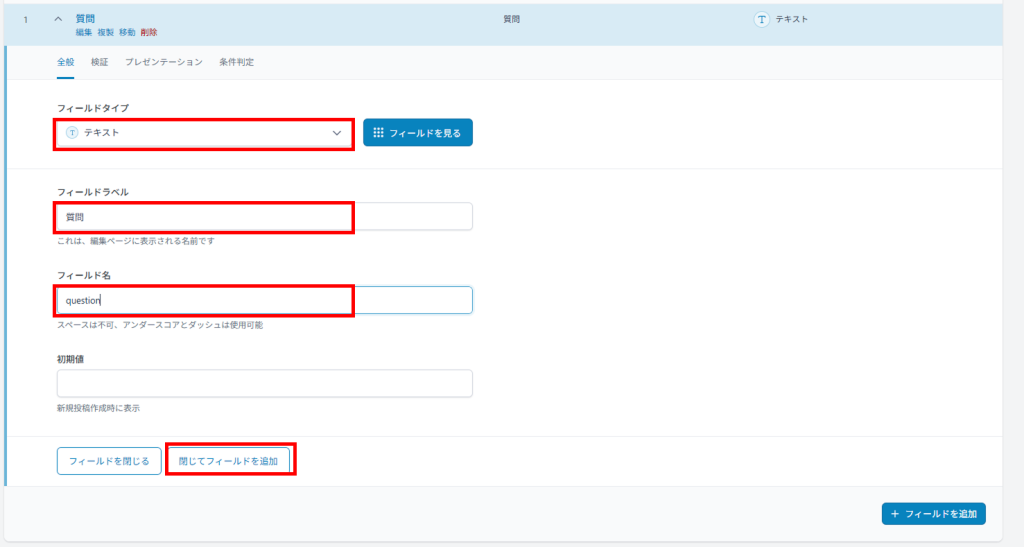Click the grid icon on フィールドを見る button
The height and width of the screenshot is (547, 1024).
(x=378, y=133)
